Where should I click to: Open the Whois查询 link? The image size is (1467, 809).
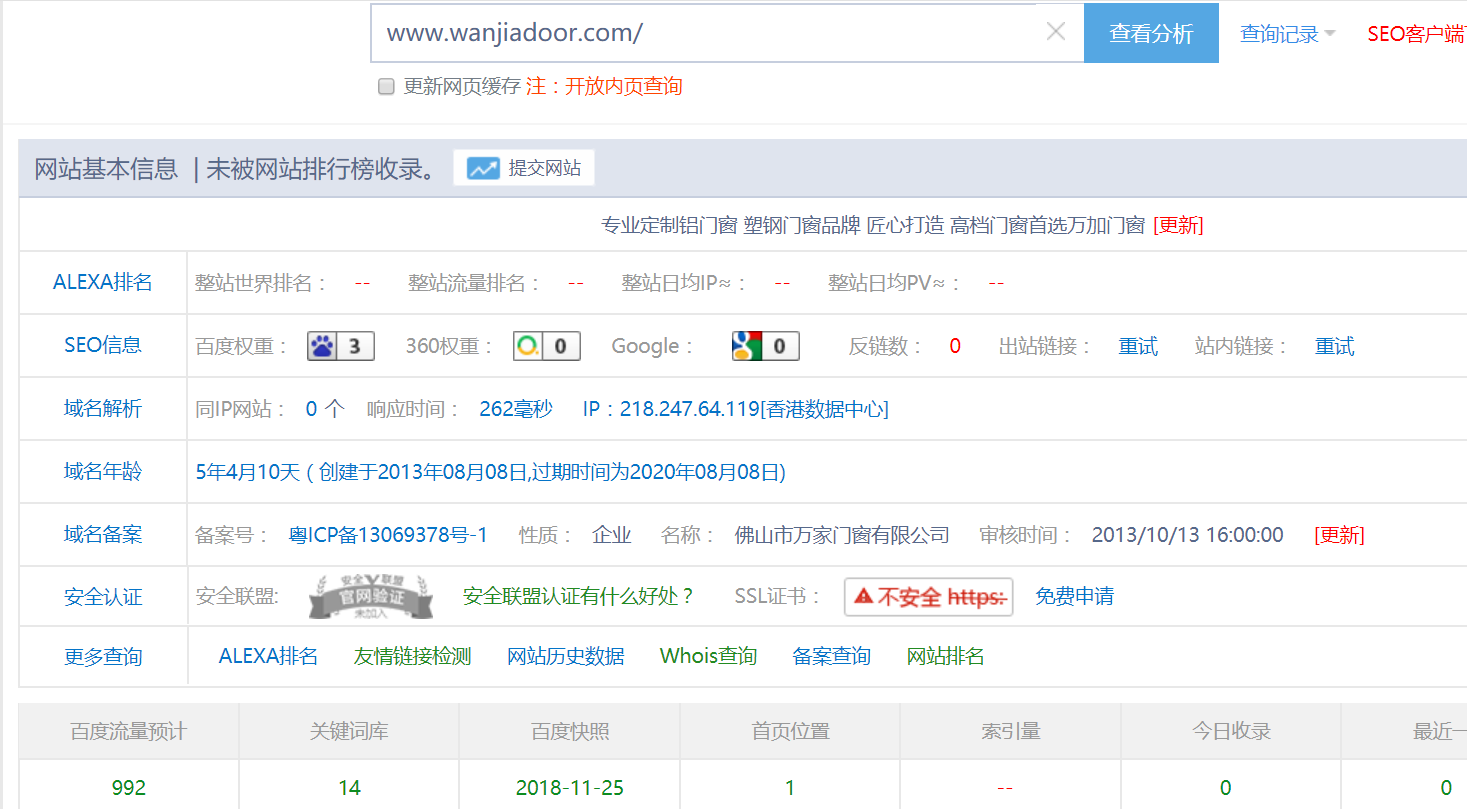click(708, 656)
